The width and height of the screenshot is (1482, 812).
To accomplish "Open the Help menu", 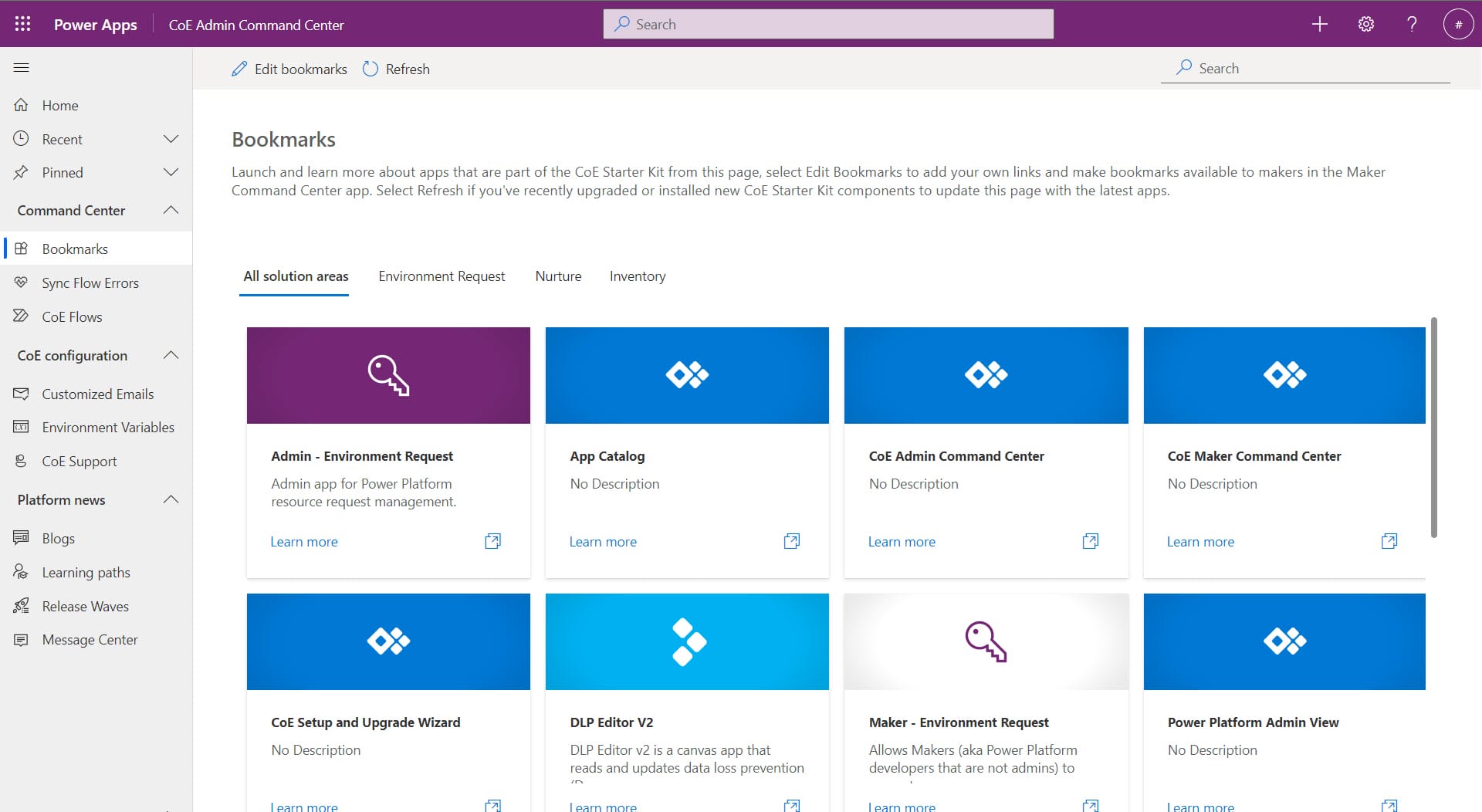I will point(1412,24).
